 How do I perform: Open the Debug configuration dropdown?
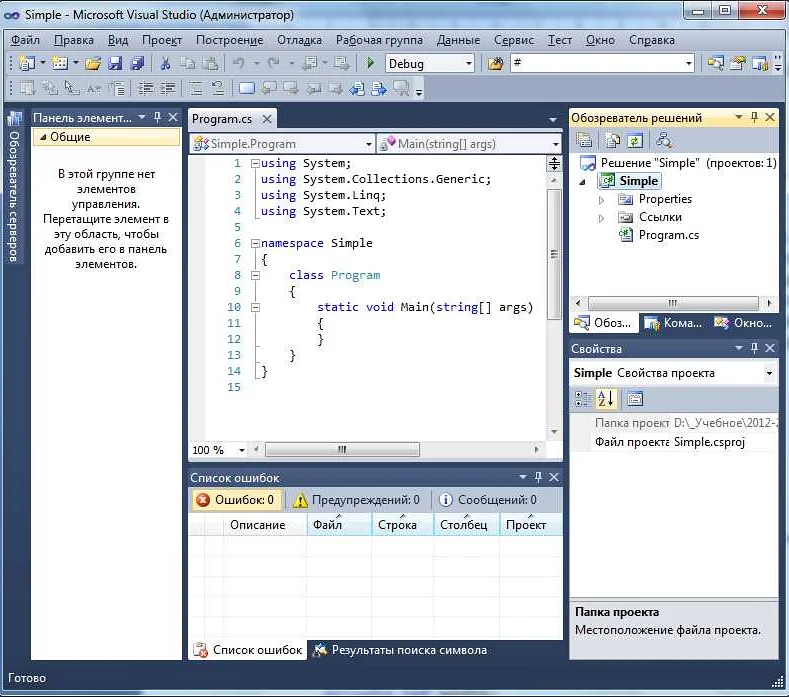pyautogui.click(x=468, y=64)
